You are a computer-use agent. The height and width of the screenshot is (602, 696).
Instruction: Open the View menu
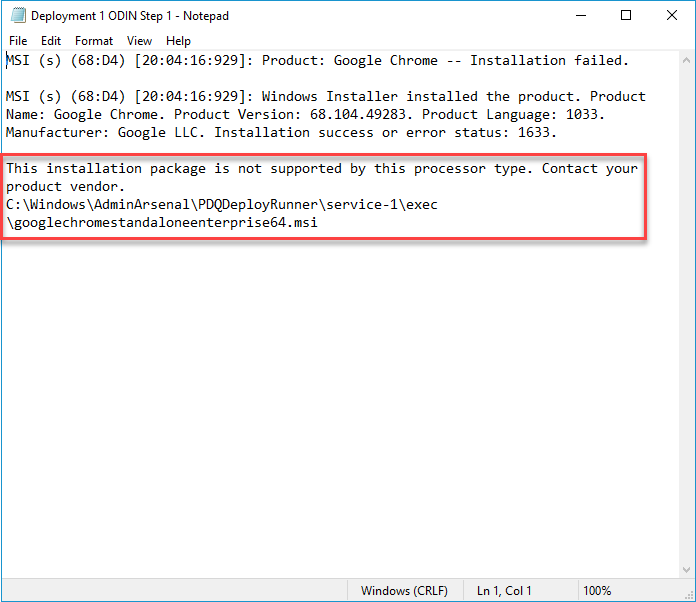139,41
